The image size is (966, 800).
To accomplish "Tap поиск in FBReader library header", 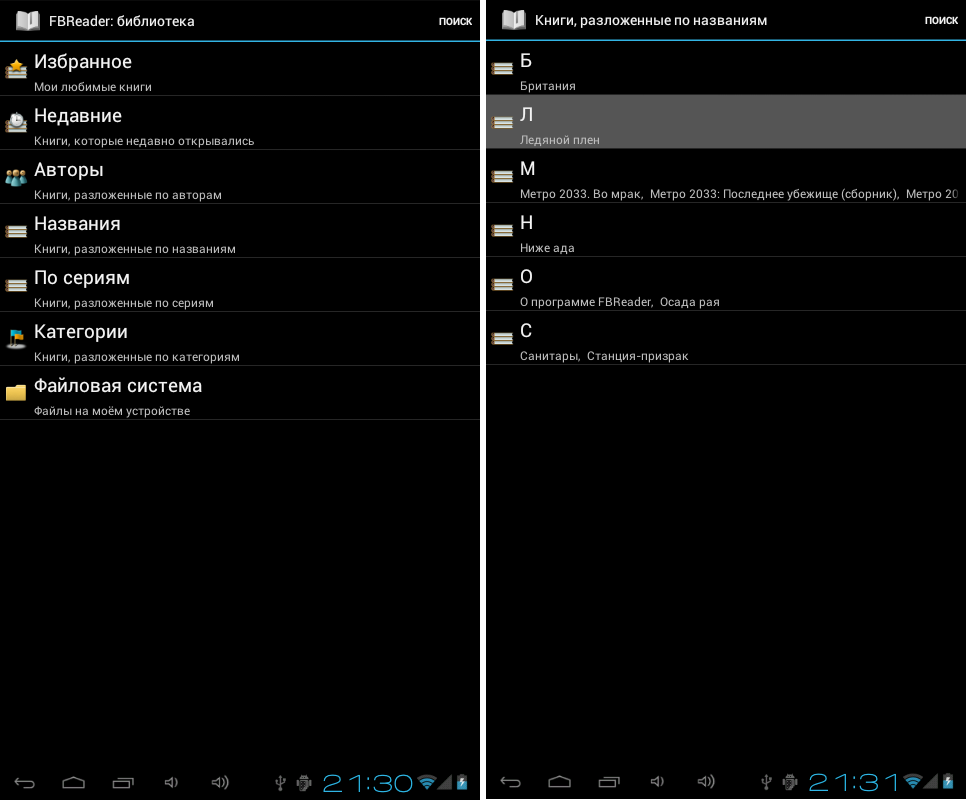I will coord(455,21).
